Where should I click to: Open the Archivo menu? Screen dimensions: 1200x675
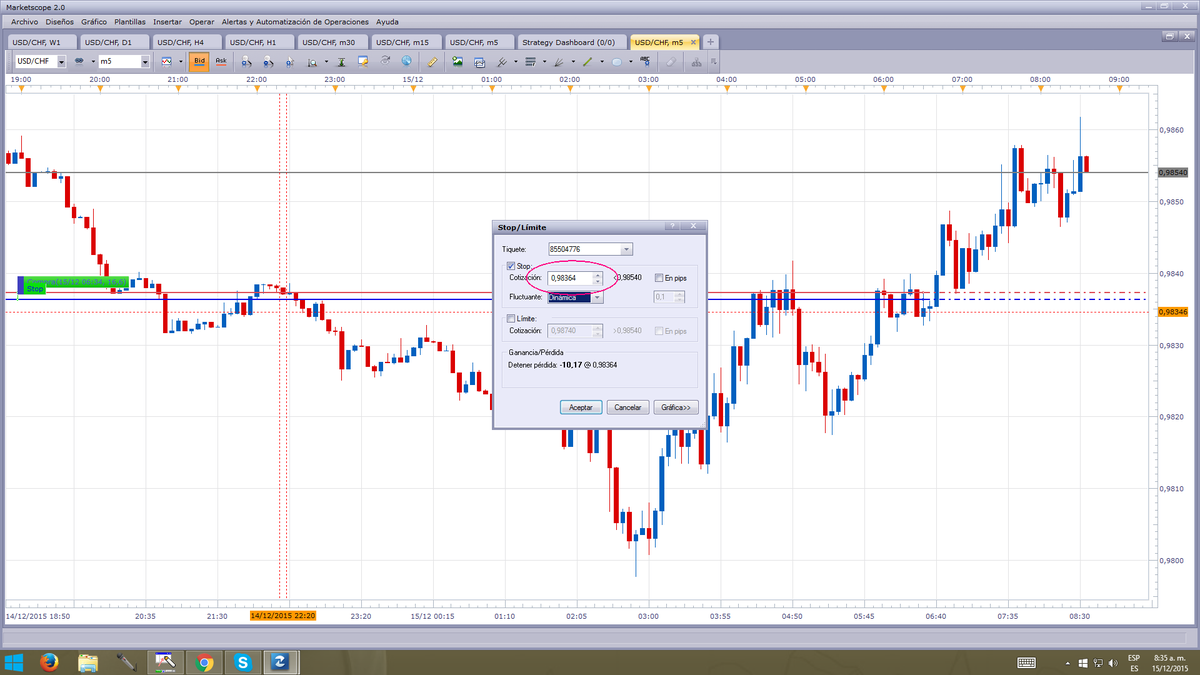[25, 21]
